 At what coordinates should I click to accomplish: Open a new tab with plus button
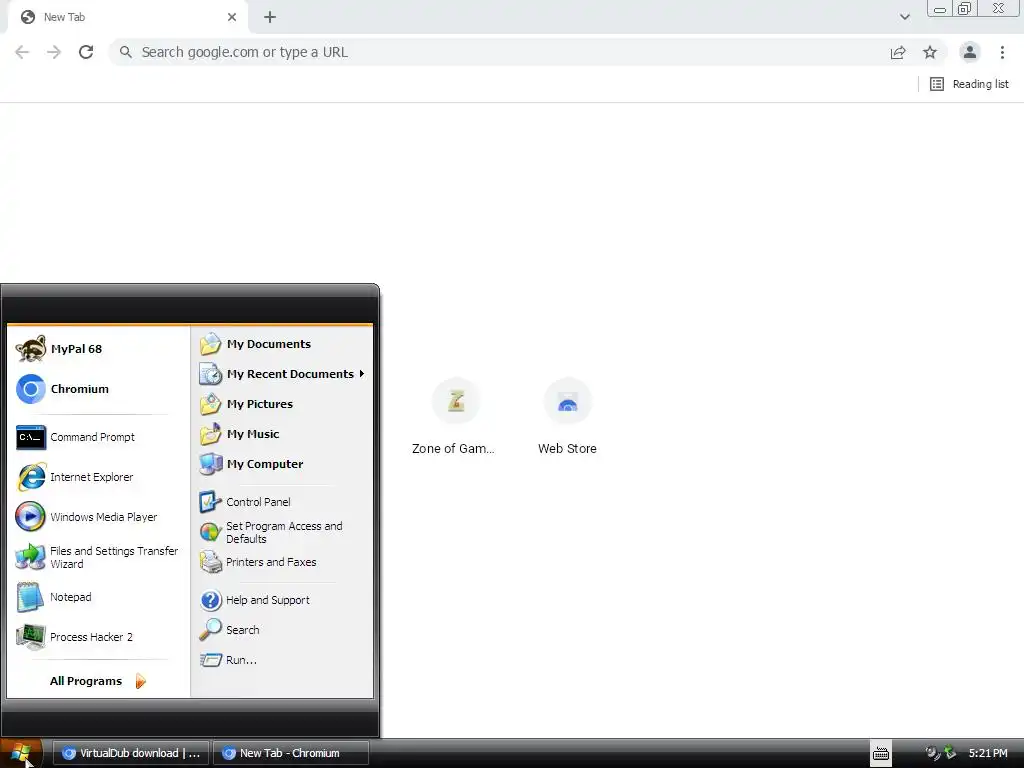click(270, 17)
